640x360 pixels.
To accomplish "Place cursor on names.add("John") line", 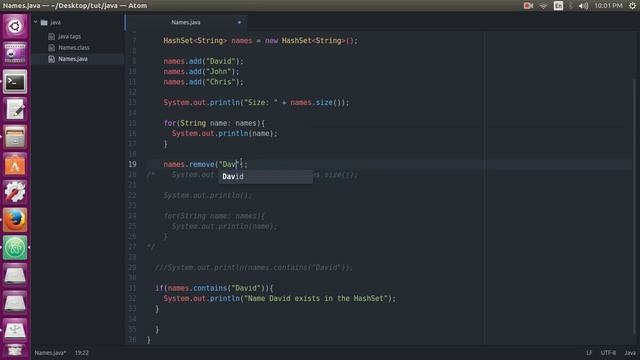I will pos(201,71).
